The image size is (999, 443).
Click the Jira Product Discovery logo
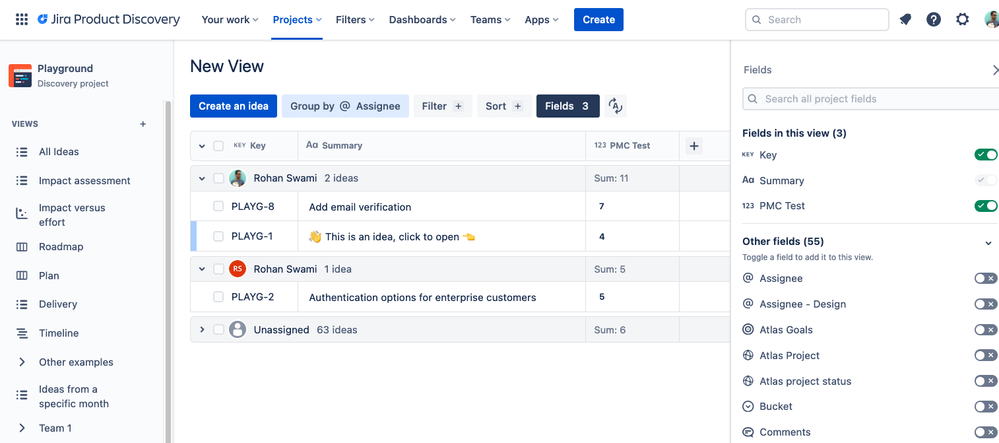[x=108, y=20]
